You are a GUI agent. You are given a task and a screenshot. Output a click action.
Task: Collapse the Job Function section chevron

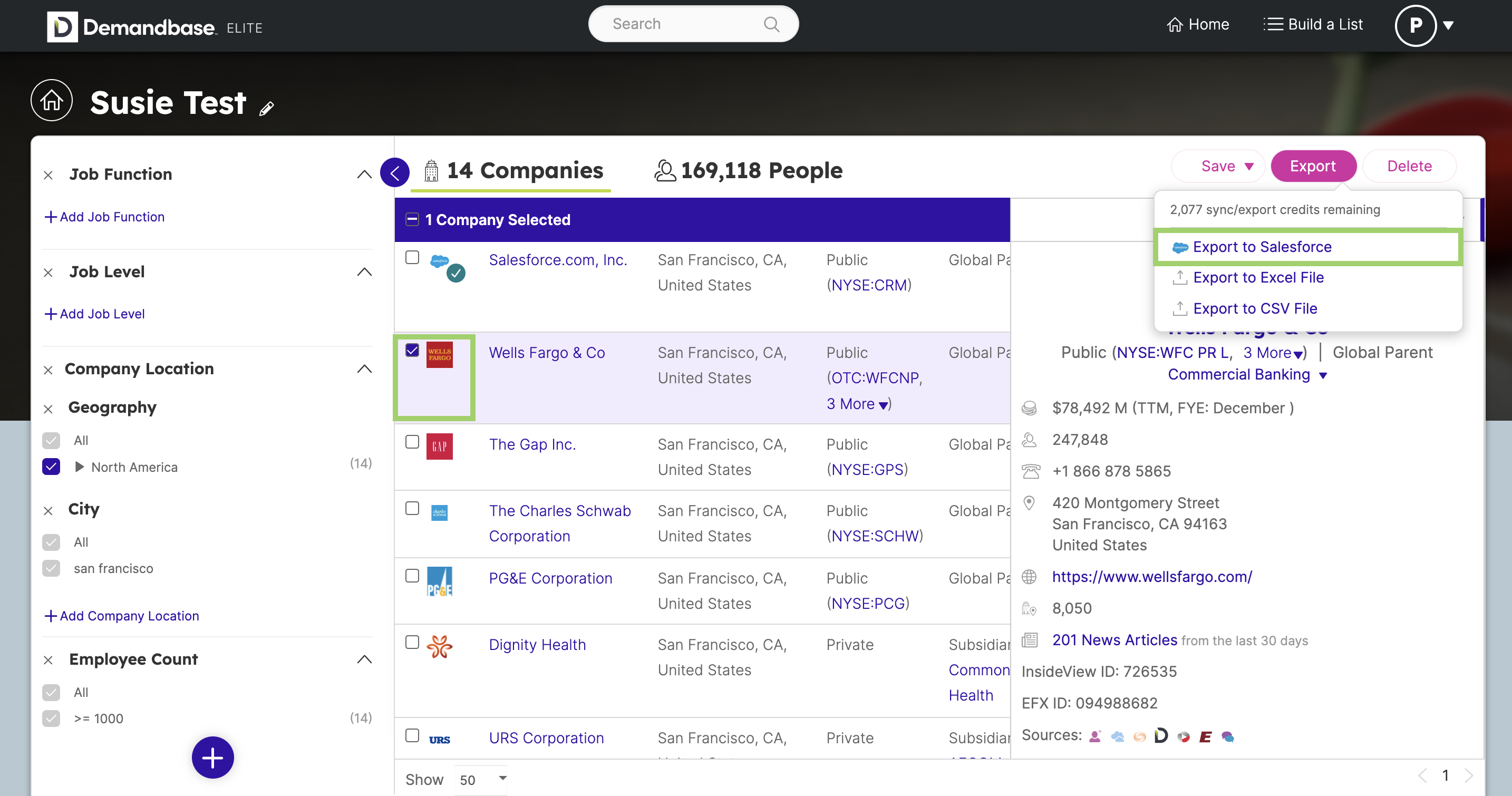(364, 174)
